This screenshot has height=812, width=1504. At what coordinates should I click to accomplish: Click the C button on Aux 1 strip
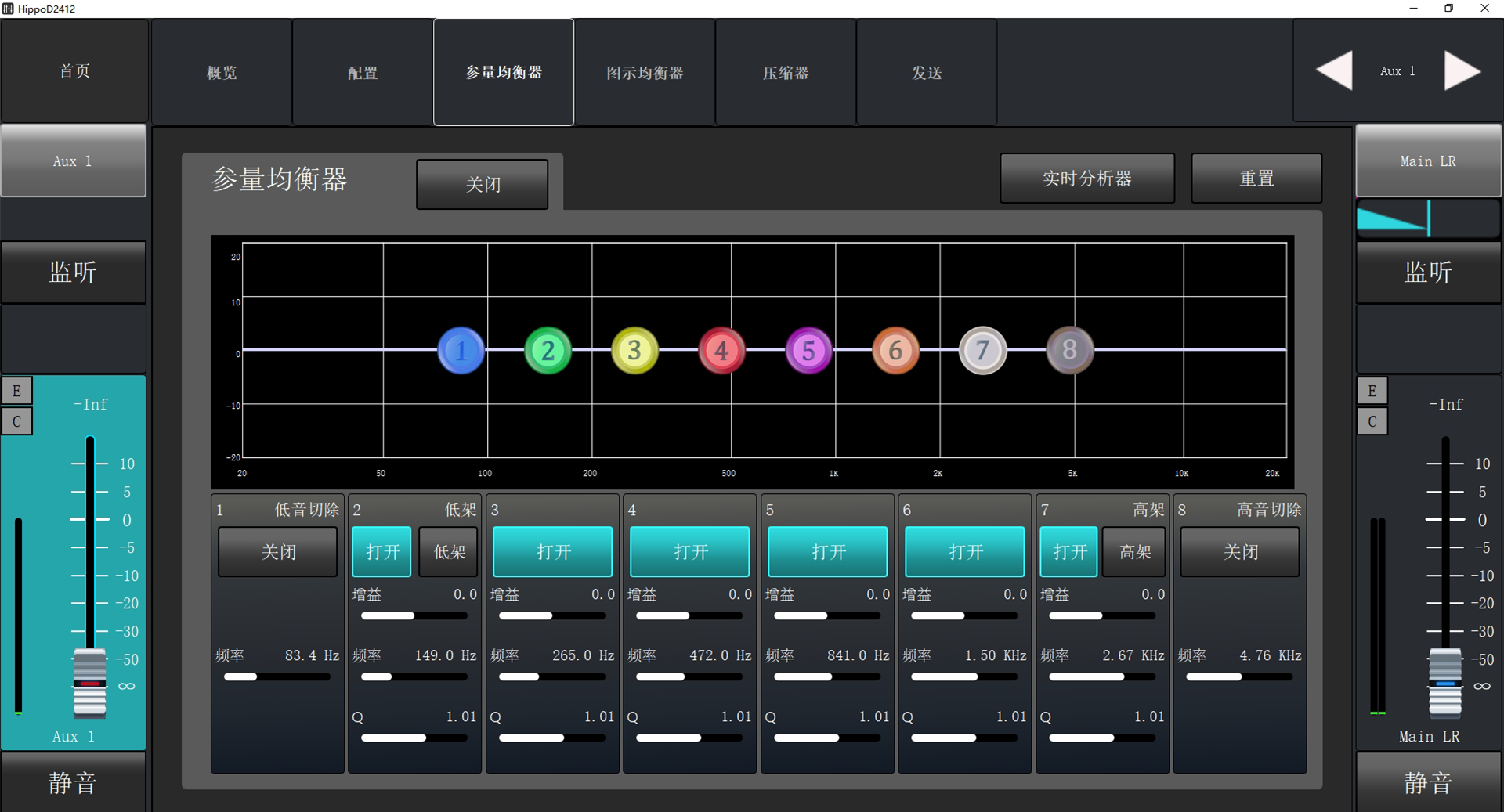(16, 421)
